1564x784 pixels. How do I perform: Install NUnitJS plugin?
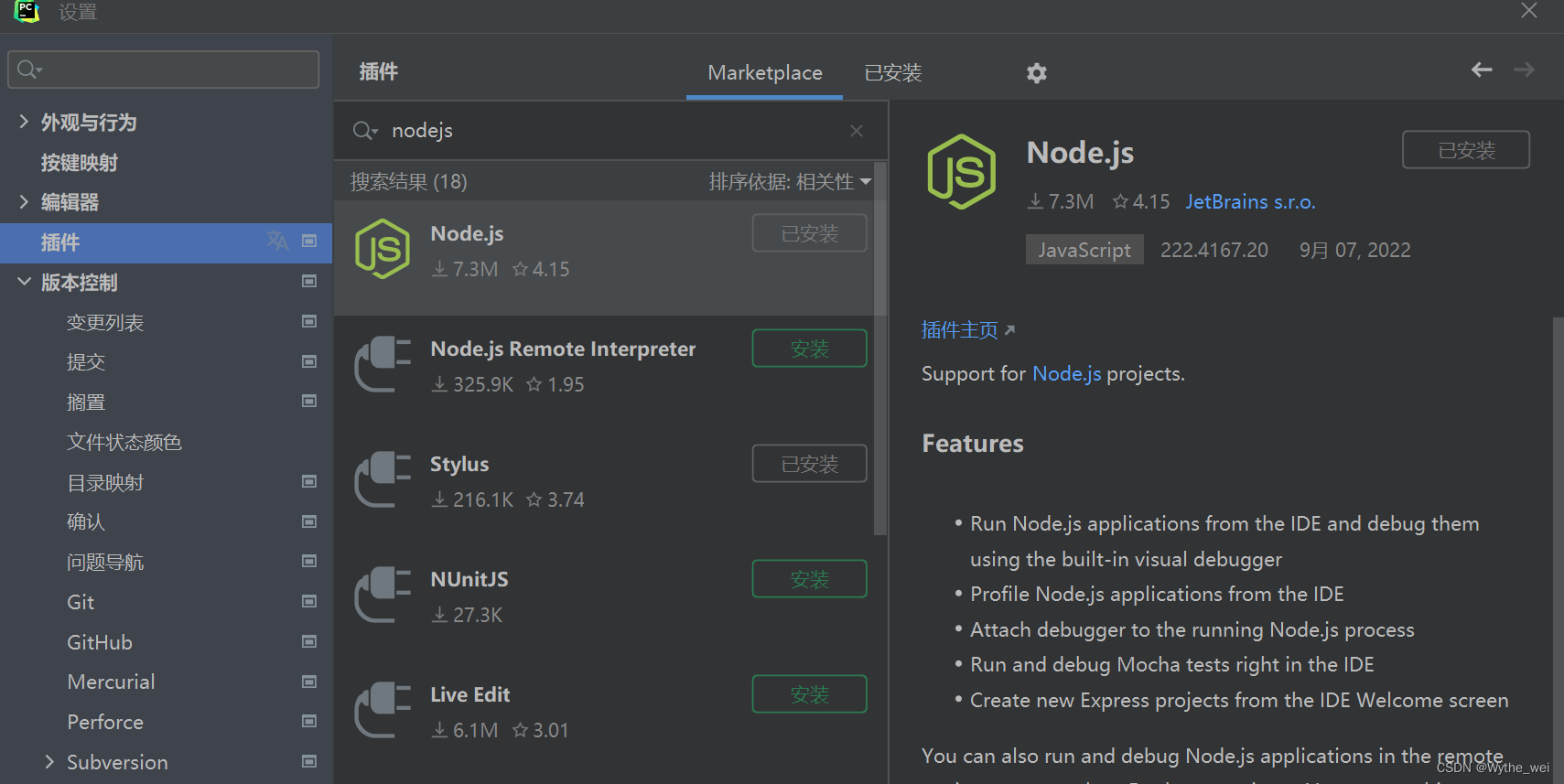tap(809, 579)
